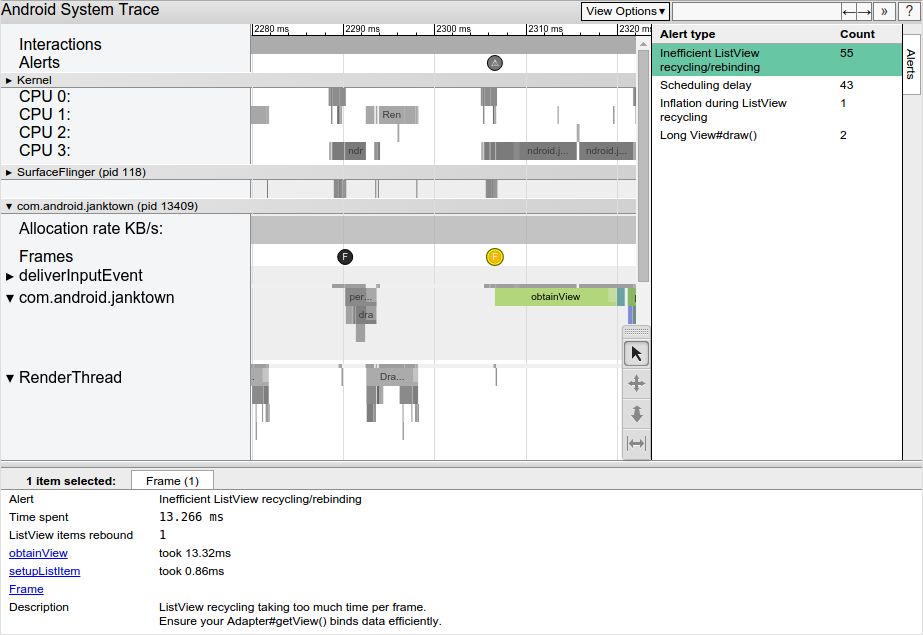
Task: Click inside the search input field
Action: tap(757, 11)
